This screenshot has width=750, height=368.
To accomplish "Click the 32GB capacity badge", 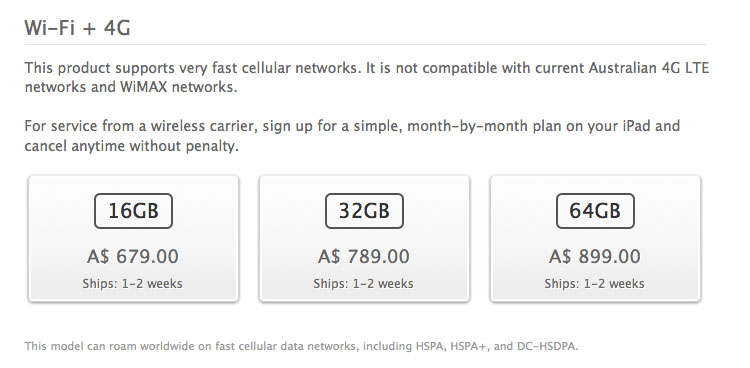I will click(x=364, y=211).
